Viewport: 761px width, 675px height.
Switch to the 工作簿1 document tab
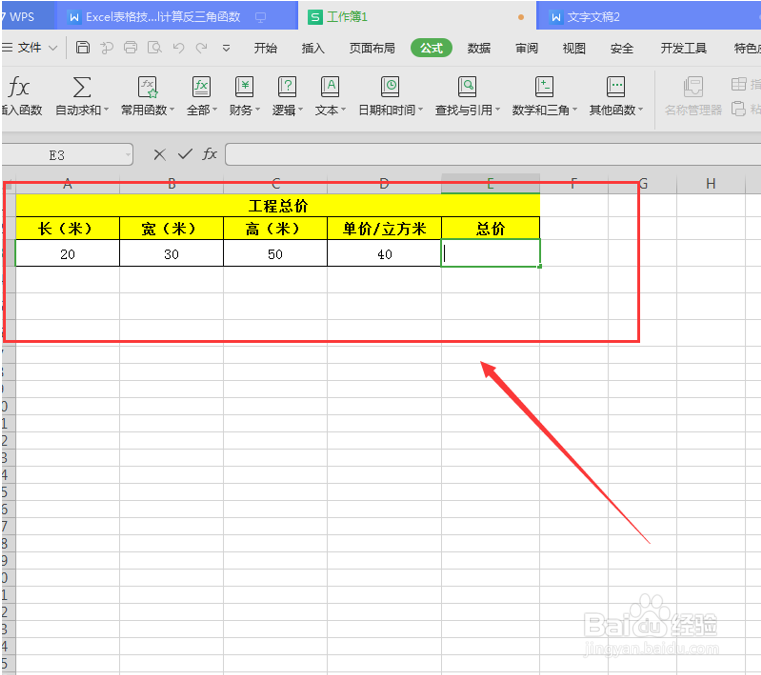[x=417, y=16]
